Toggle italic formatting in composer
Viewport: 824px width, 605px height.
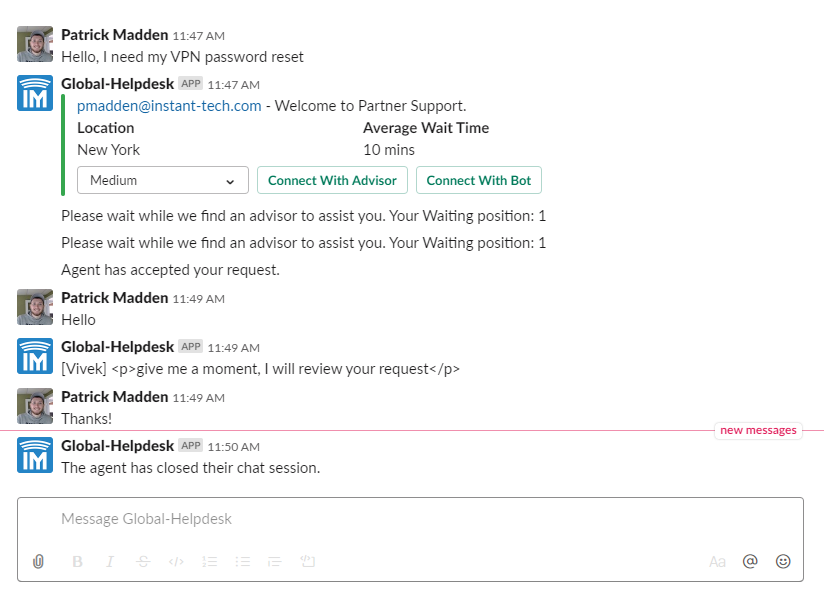tap(110, 561)
